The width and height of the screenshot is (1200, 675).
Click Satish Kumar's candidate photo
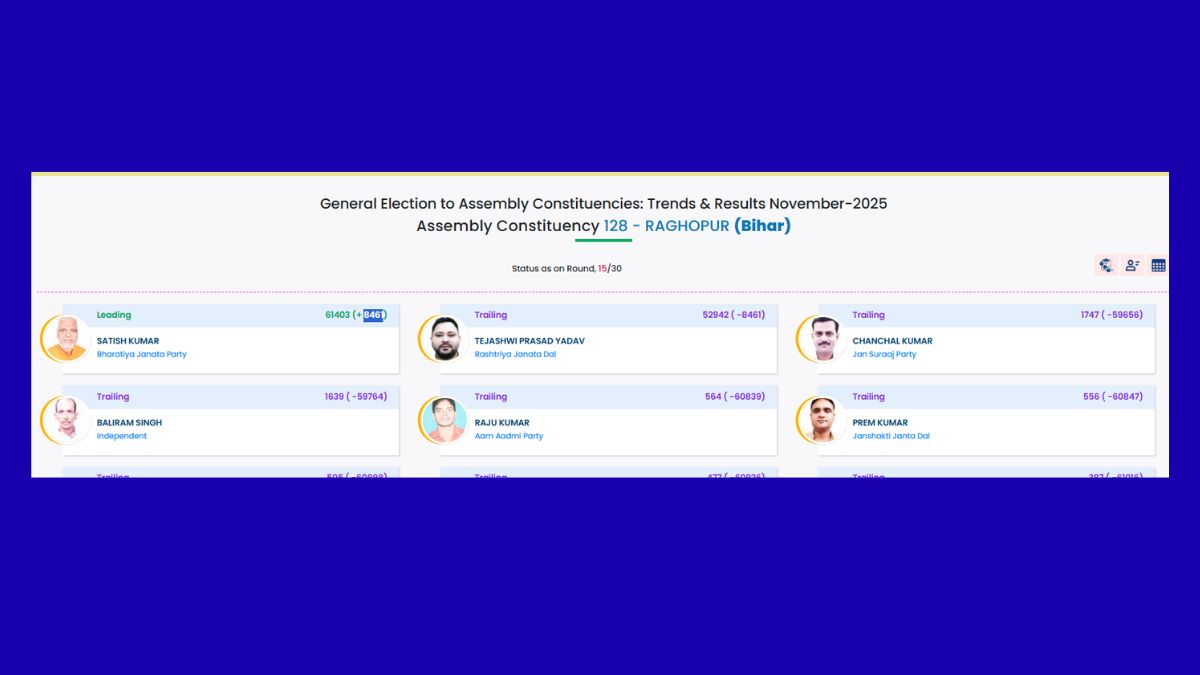[65, 338]
